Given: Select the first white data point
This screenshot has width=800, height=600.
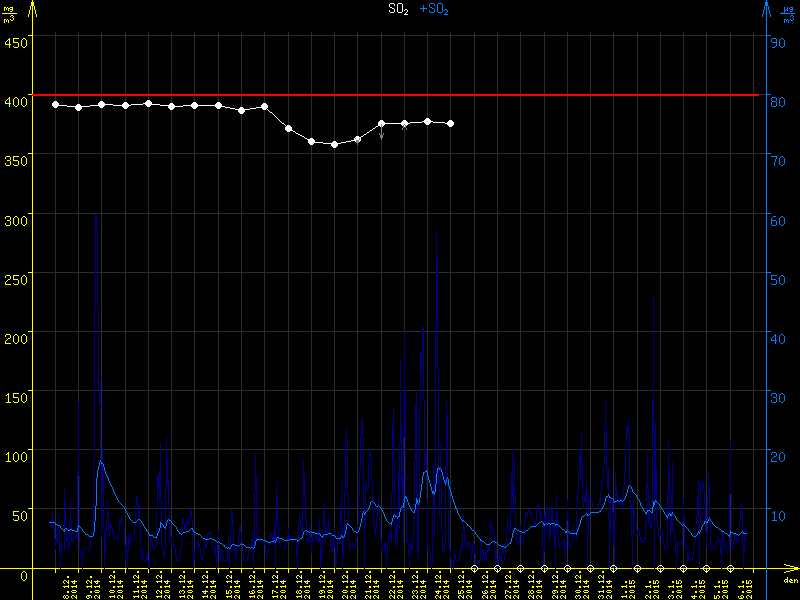Looking at the screenshot, I should click(x=56, y=104).
